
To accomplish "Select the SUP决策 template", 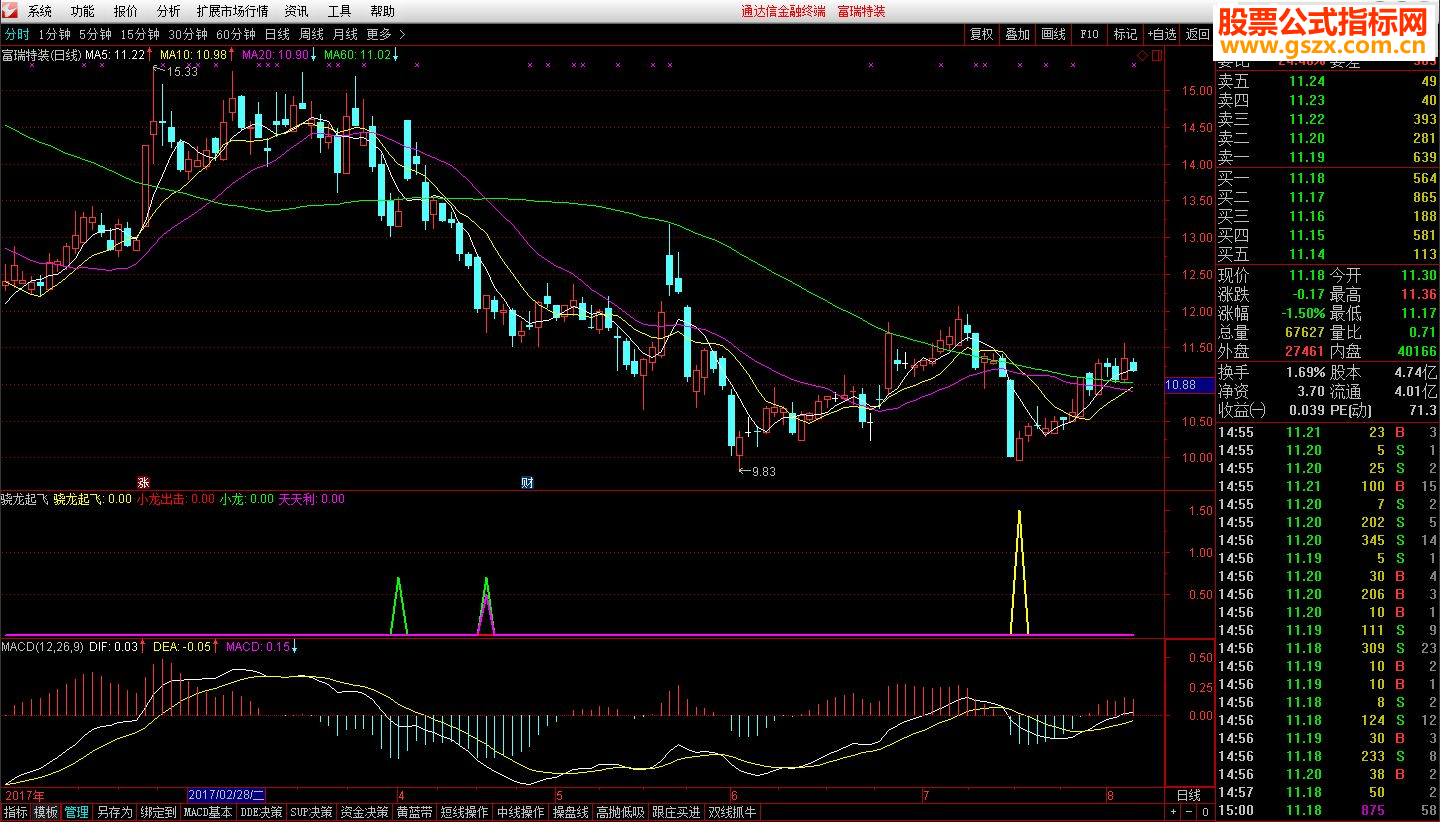I will tap(312, 813).
